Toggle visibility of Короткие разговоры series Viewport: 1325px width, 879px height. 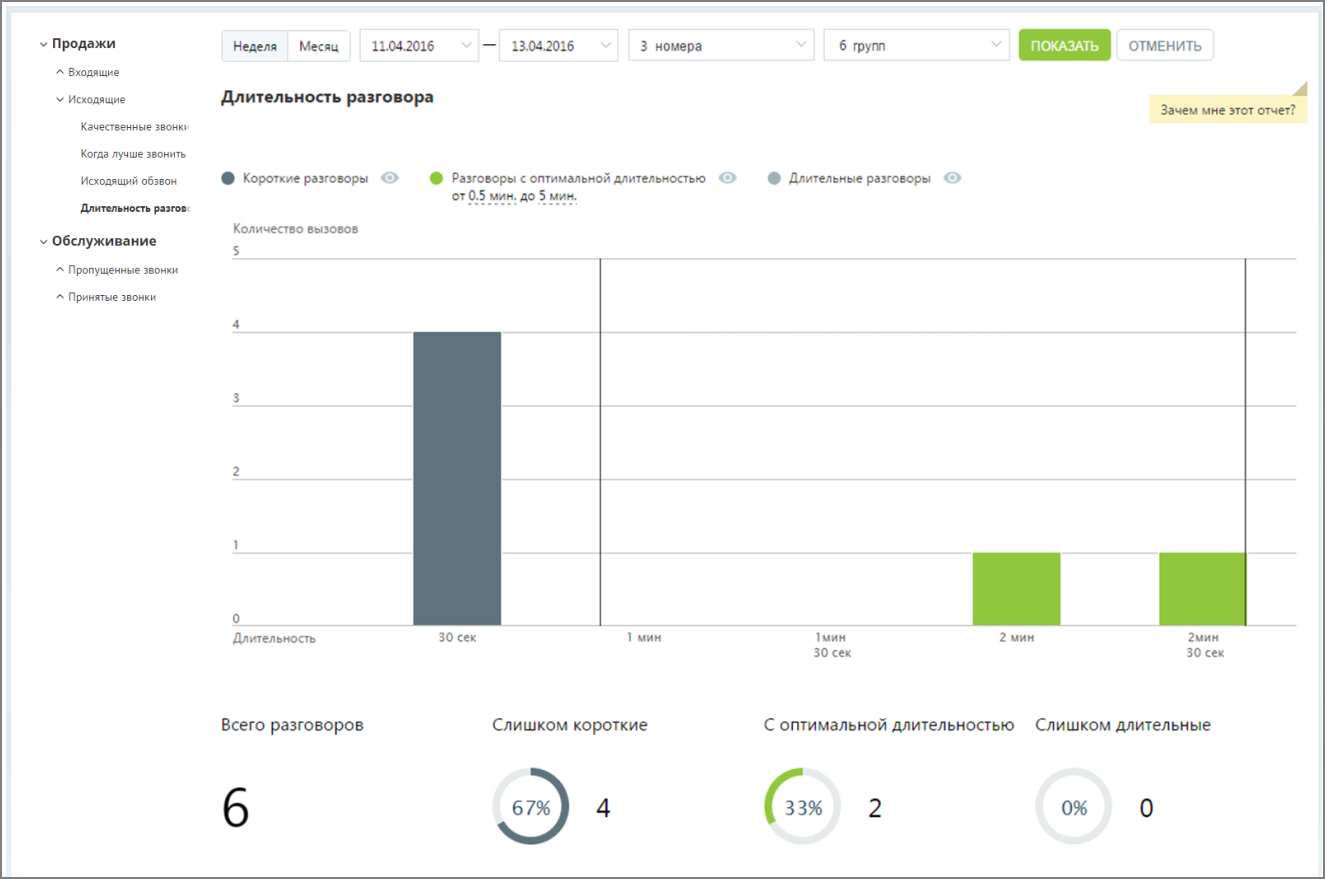[390, 178]
